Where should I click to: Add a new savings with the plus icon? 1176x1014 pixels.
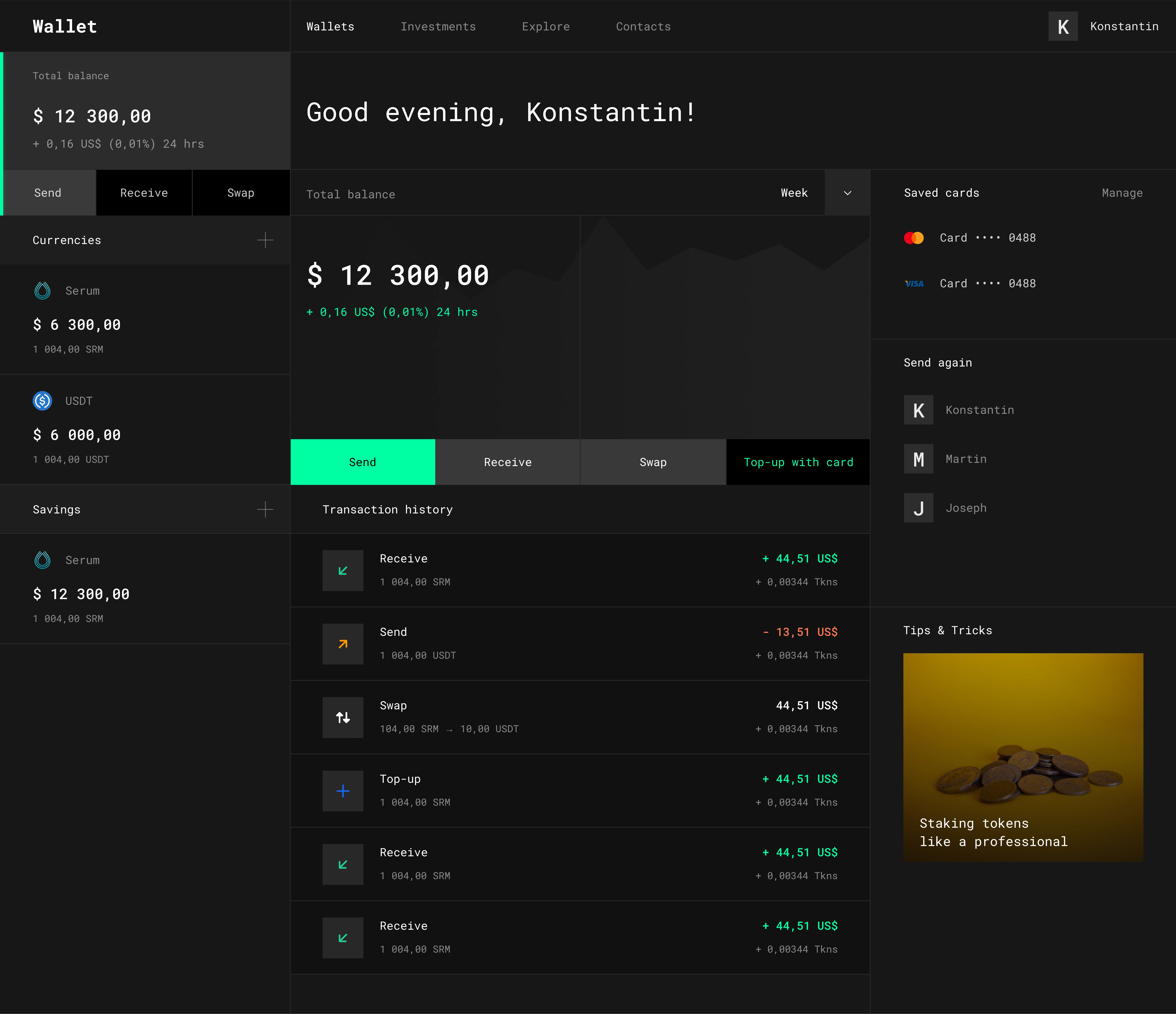[x=265, y=510]
